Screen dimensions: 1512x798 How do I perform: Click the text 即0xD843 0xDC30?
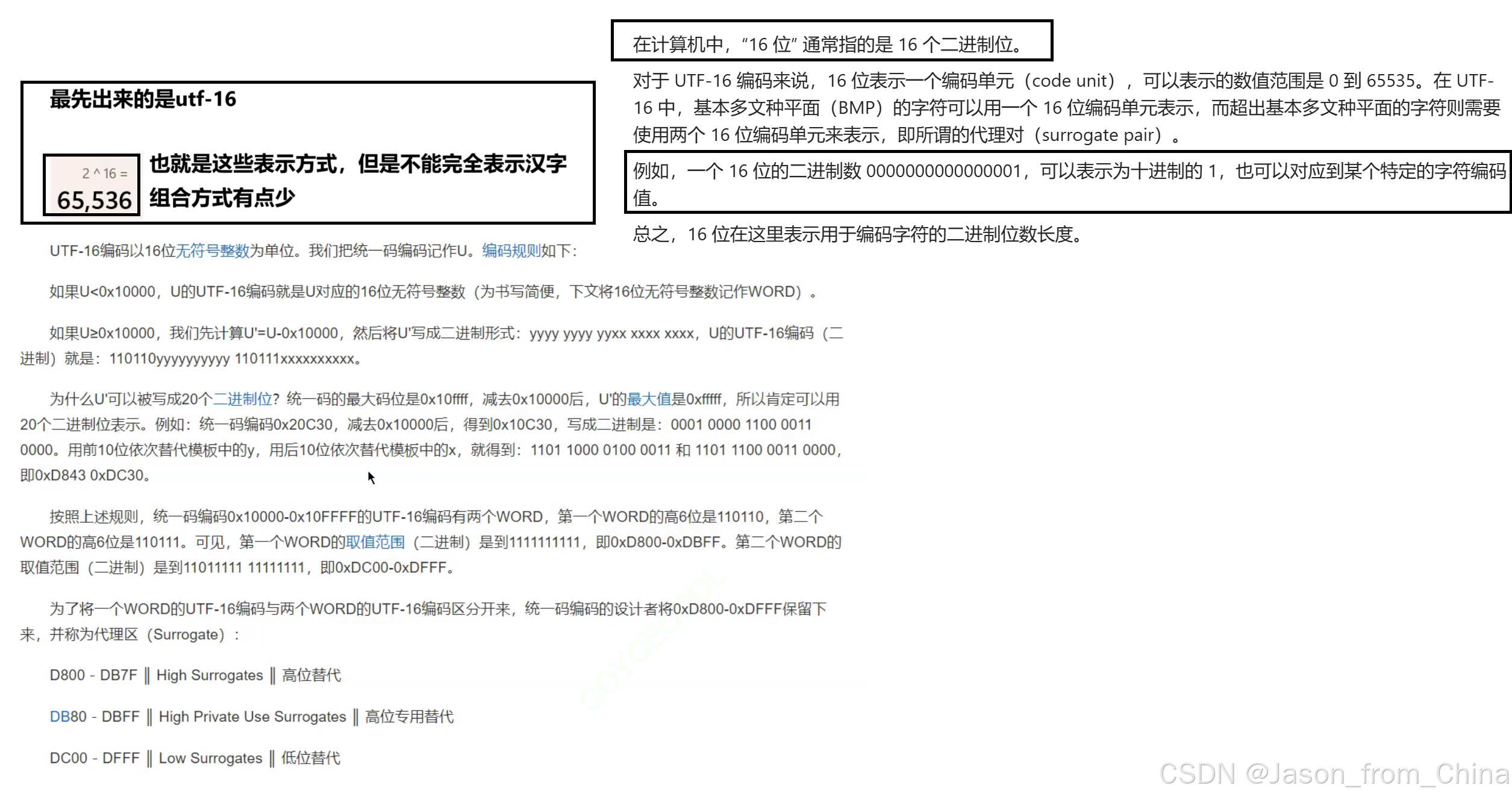84,475
